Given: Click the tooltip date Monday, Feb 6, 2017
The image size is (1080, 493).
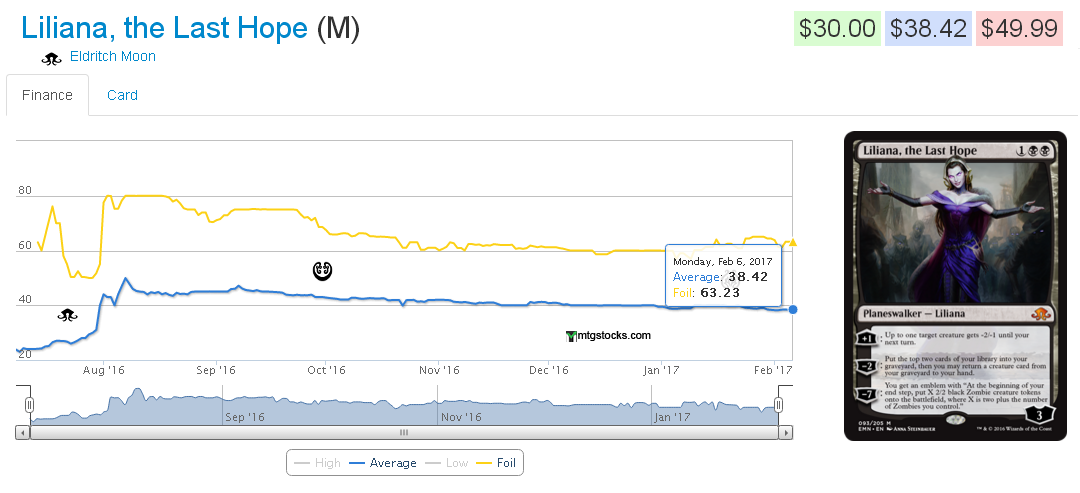Looking at the screenshot, I should pos(723,262).
